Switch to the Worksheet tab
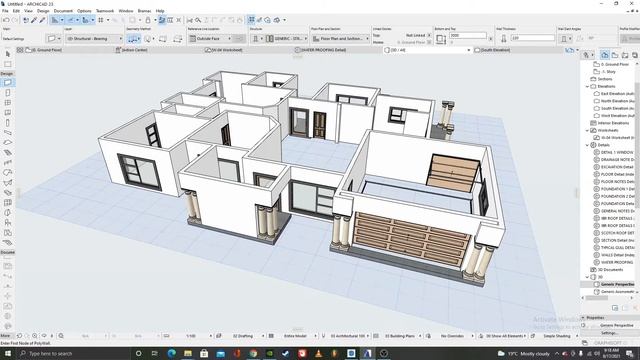Screen dimensions: 640x360 [224, 50]
